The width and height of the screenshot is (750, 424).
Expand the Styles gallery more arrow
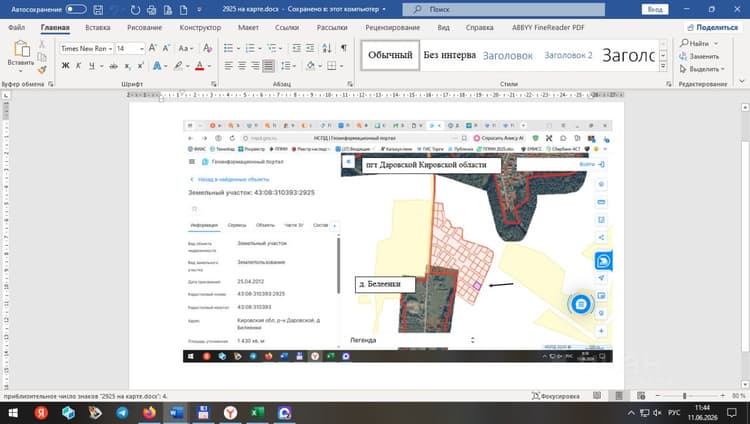pos(663,67)
